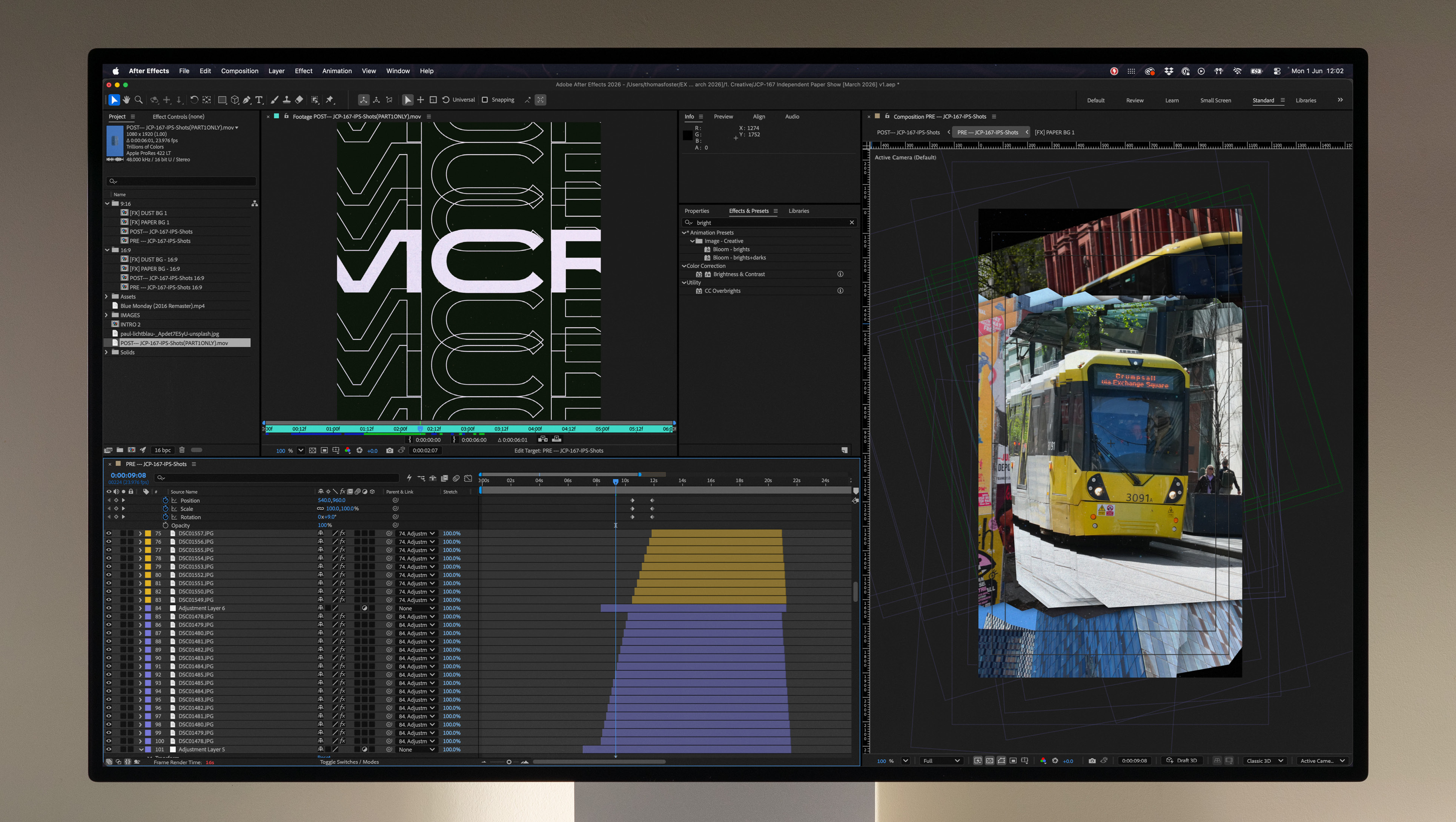The image size is (1456, 822).
Task: Delete selected item with trash icon in Project panel
Action: coord(182,450)
